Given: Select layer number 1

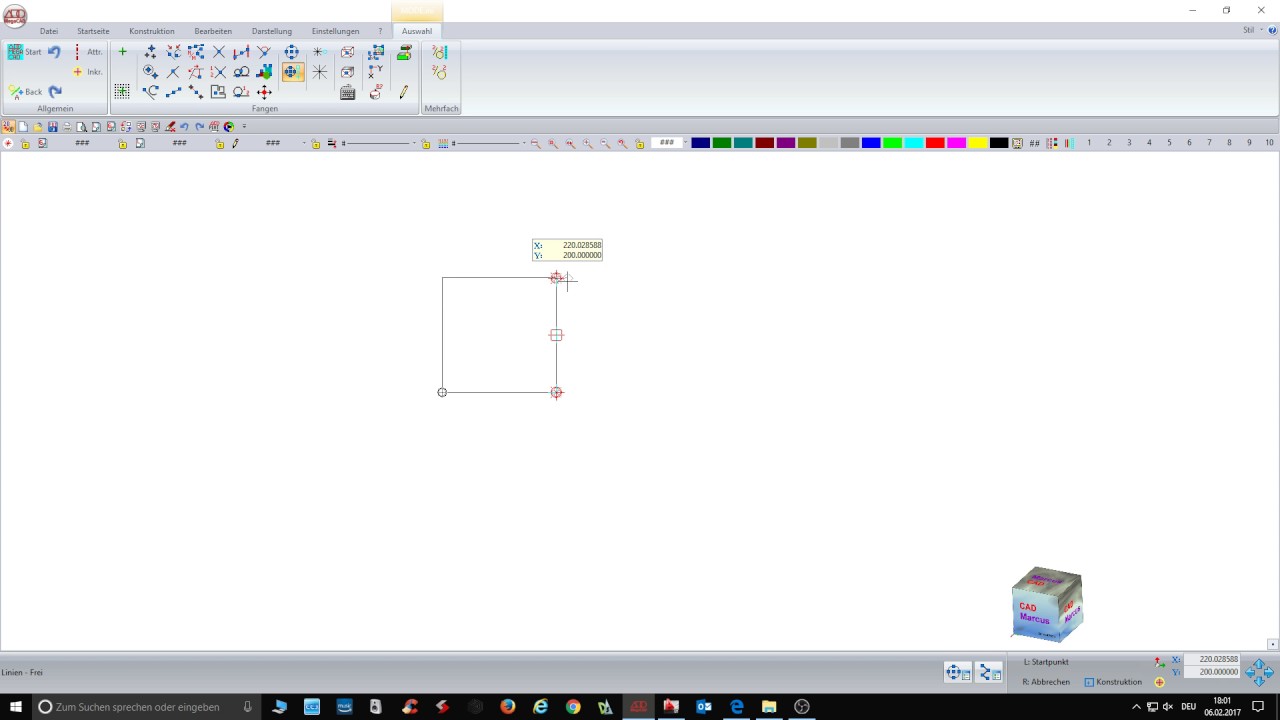Looking at the screenshot, I should pos(1089,143).
